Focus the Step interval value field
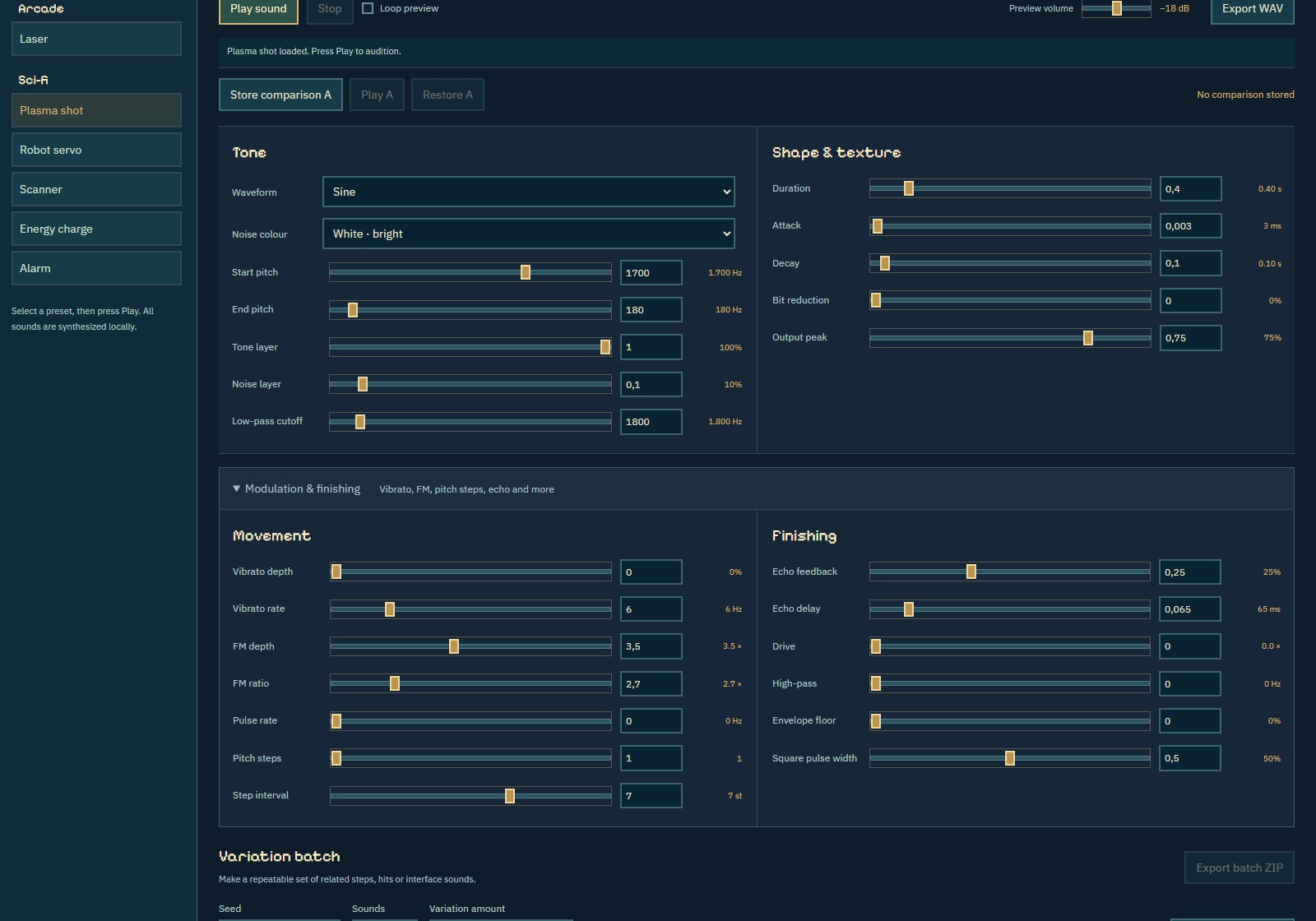The image size is (1316, 921). pyautogui.click(x=651, y=796)
